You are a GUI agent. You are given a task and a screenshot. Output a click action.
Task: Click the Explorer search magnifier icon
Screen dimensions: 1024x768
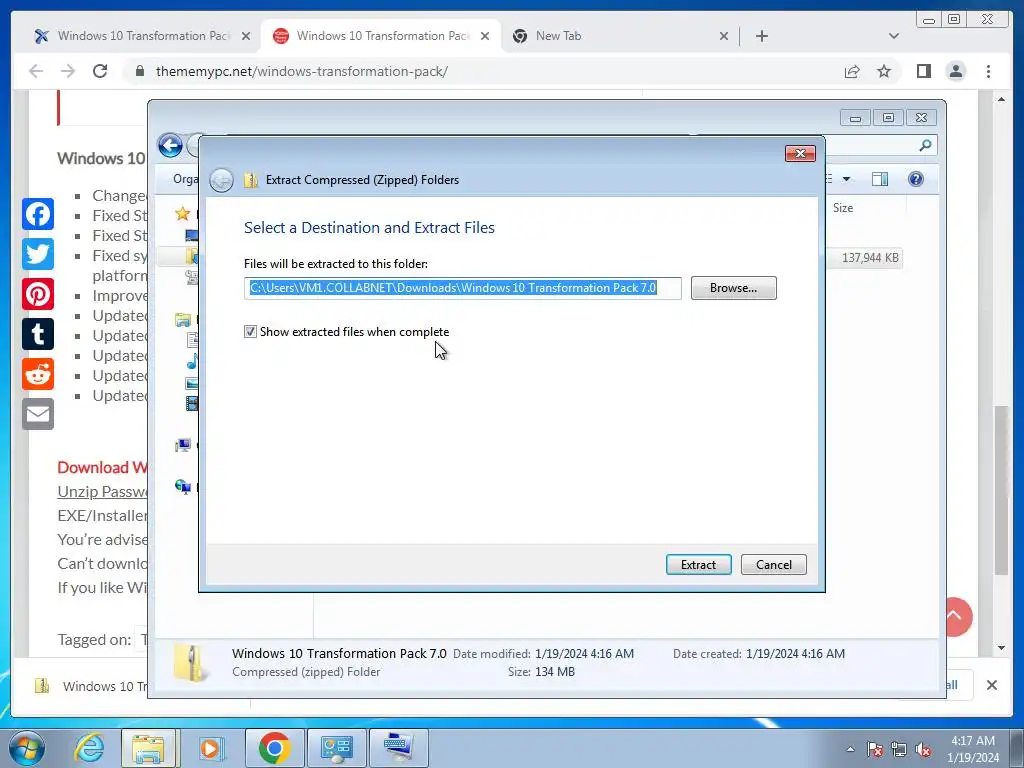925,145
